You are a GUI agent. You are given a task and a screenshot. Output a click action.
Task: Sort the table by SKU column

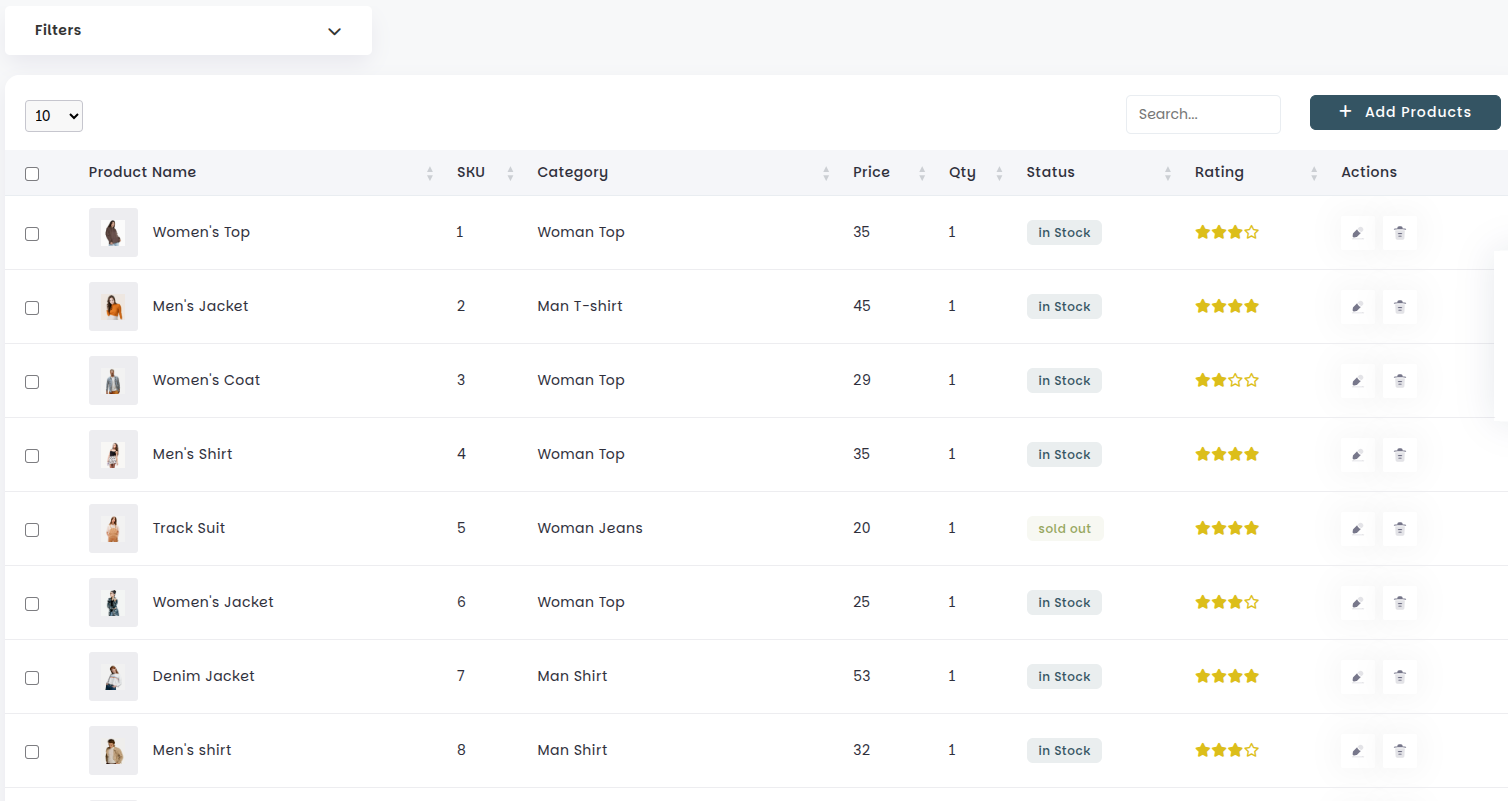(510, 172)
